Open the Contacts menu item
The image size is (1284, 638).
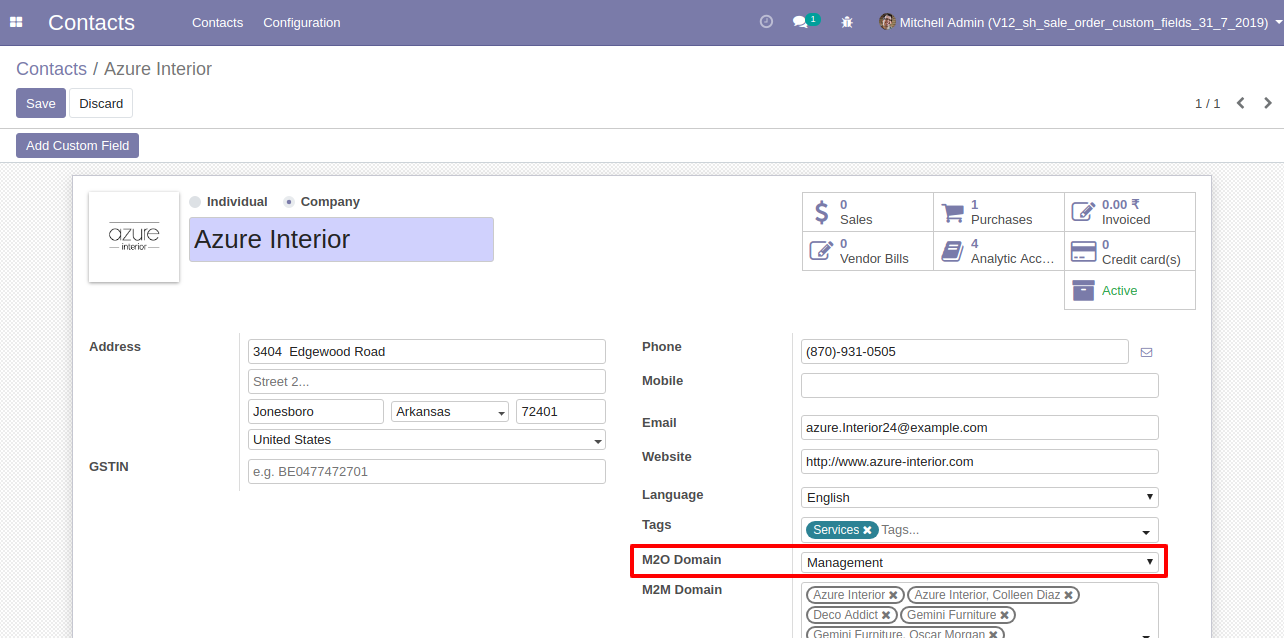(217, 22)
